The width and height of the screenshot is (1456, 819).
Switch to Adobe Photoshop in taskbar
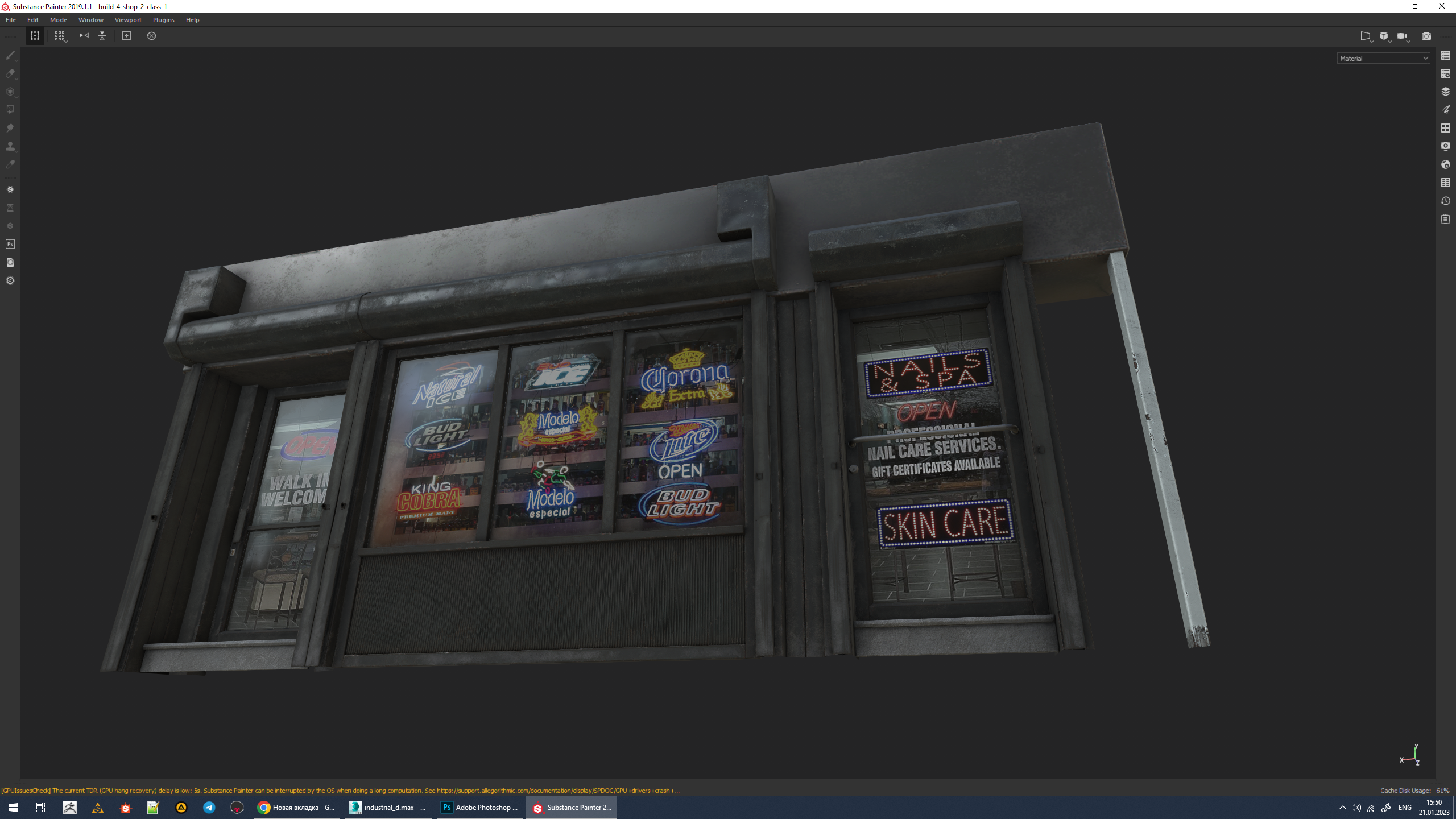point(479,807)
